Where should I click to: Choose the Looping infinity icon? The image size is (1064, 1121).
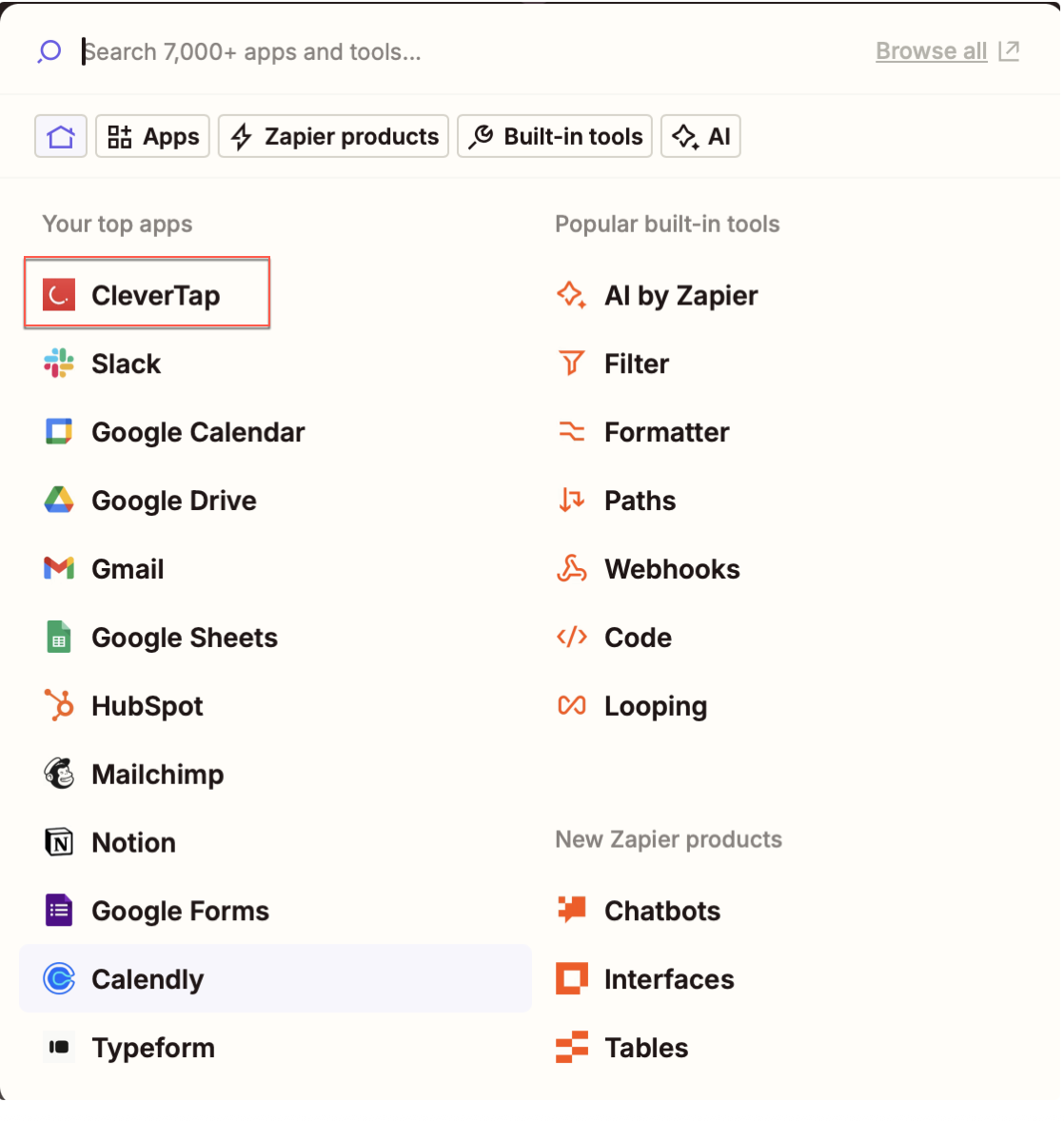pyautogui.click(x=571, y=705)
